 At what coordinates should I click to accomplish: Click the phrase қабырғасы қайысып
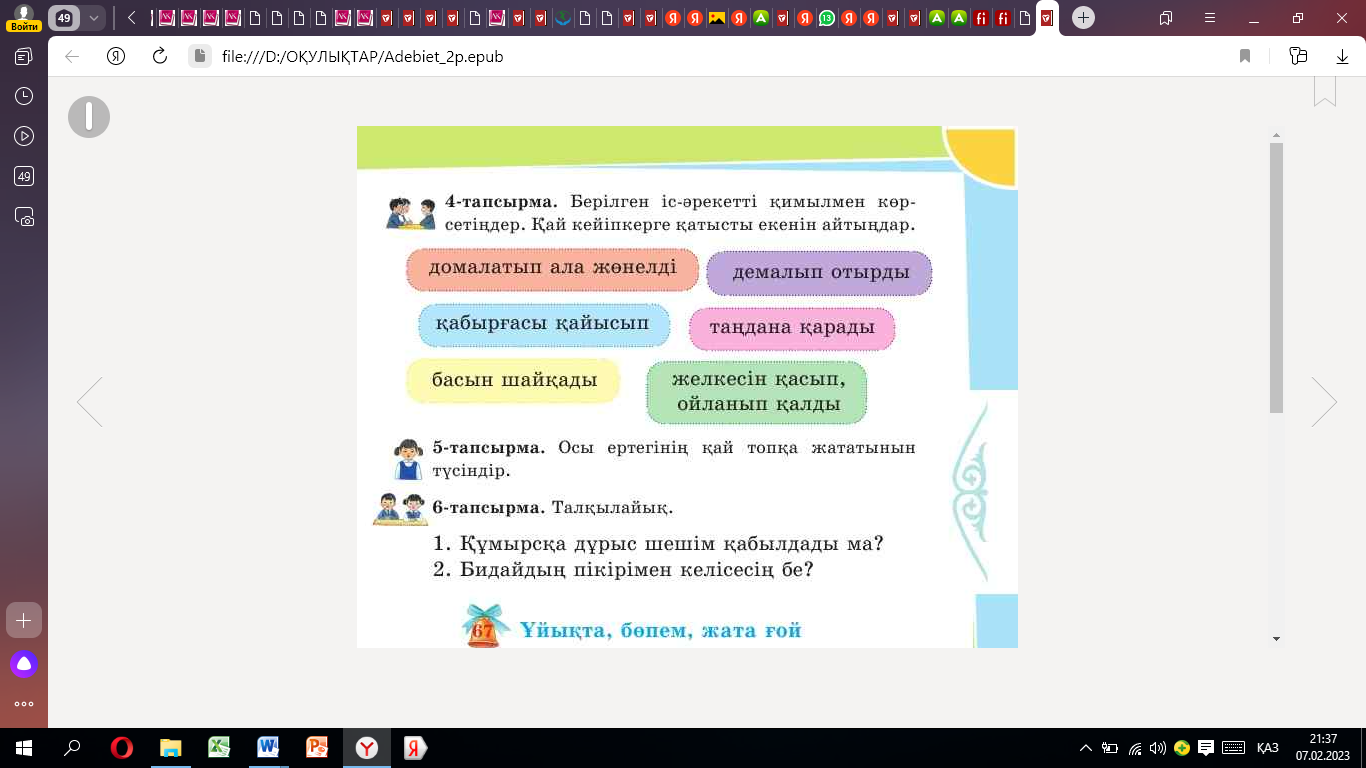(x=543, y=324)
